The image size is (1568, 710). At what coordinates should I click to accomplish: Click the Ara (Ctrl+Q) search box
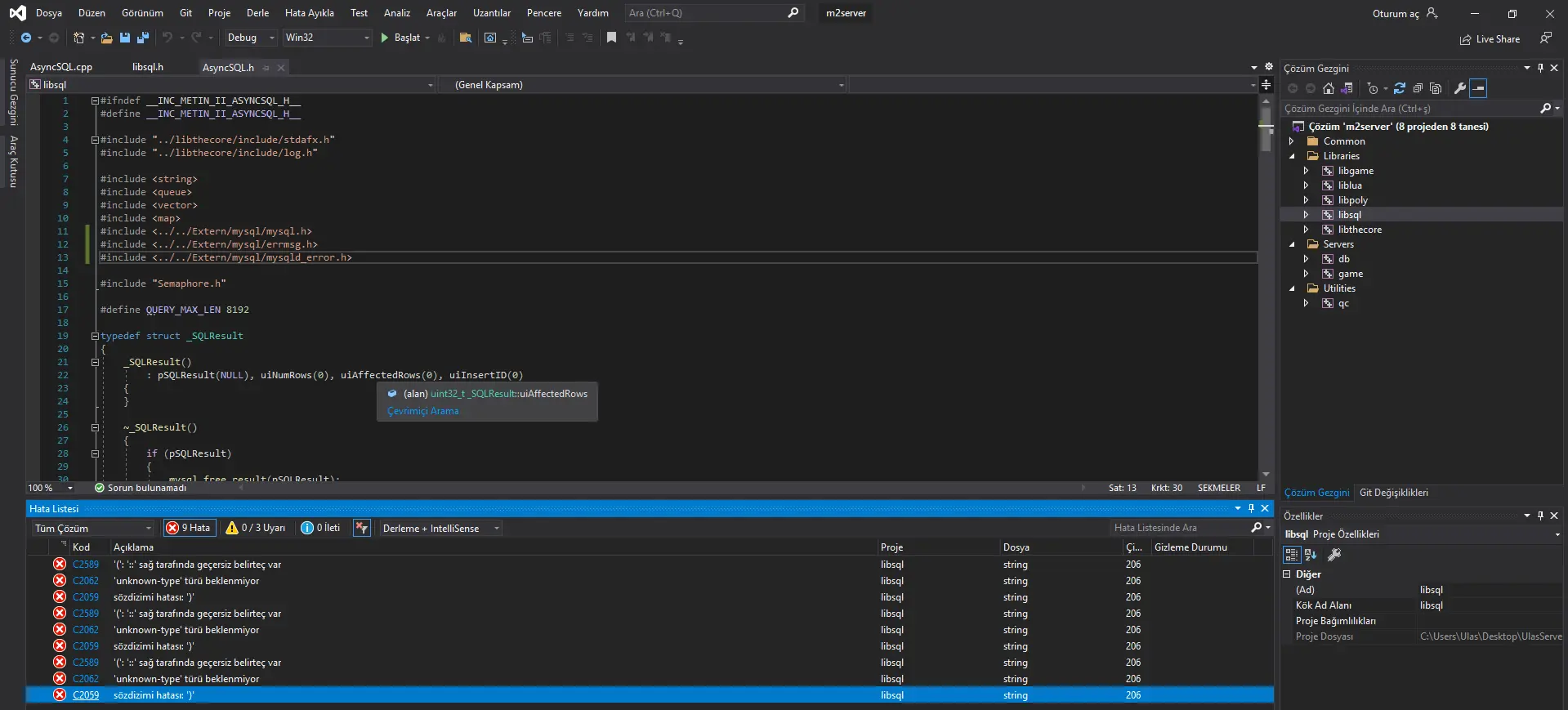pyautogui.click(x=713, y=13)
